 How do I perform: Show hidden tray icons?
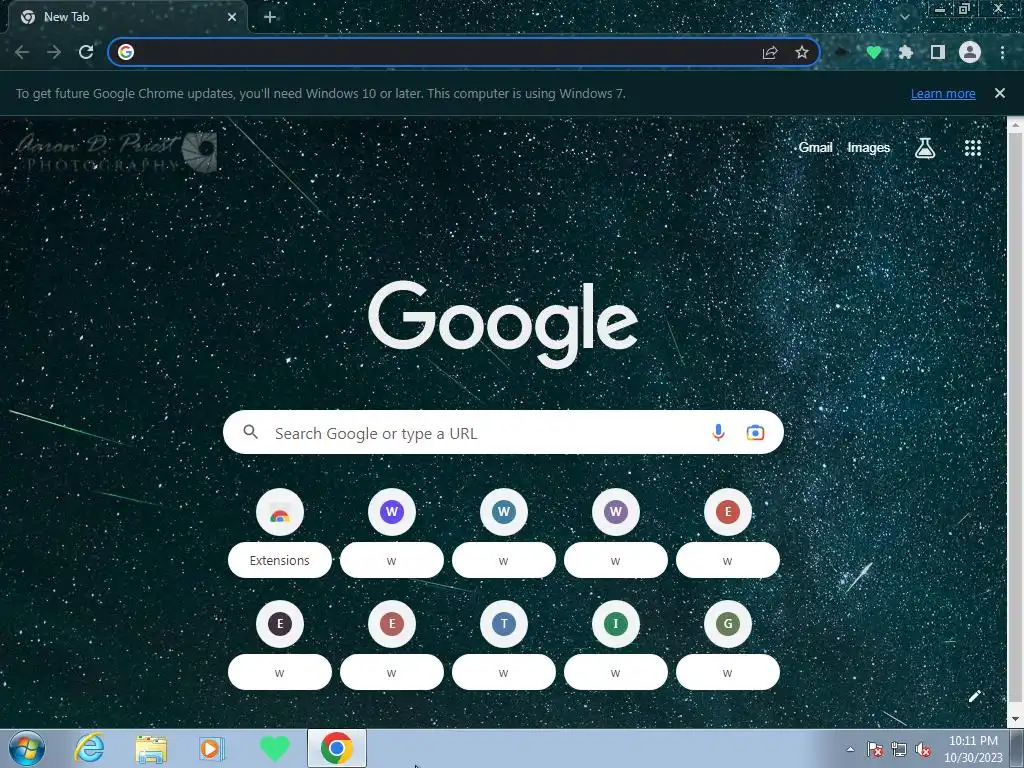850,749
